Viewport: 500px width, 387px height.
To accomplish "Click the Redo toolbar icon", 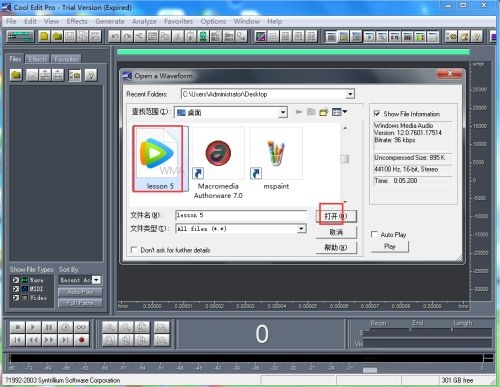I will tap(127, 36).
